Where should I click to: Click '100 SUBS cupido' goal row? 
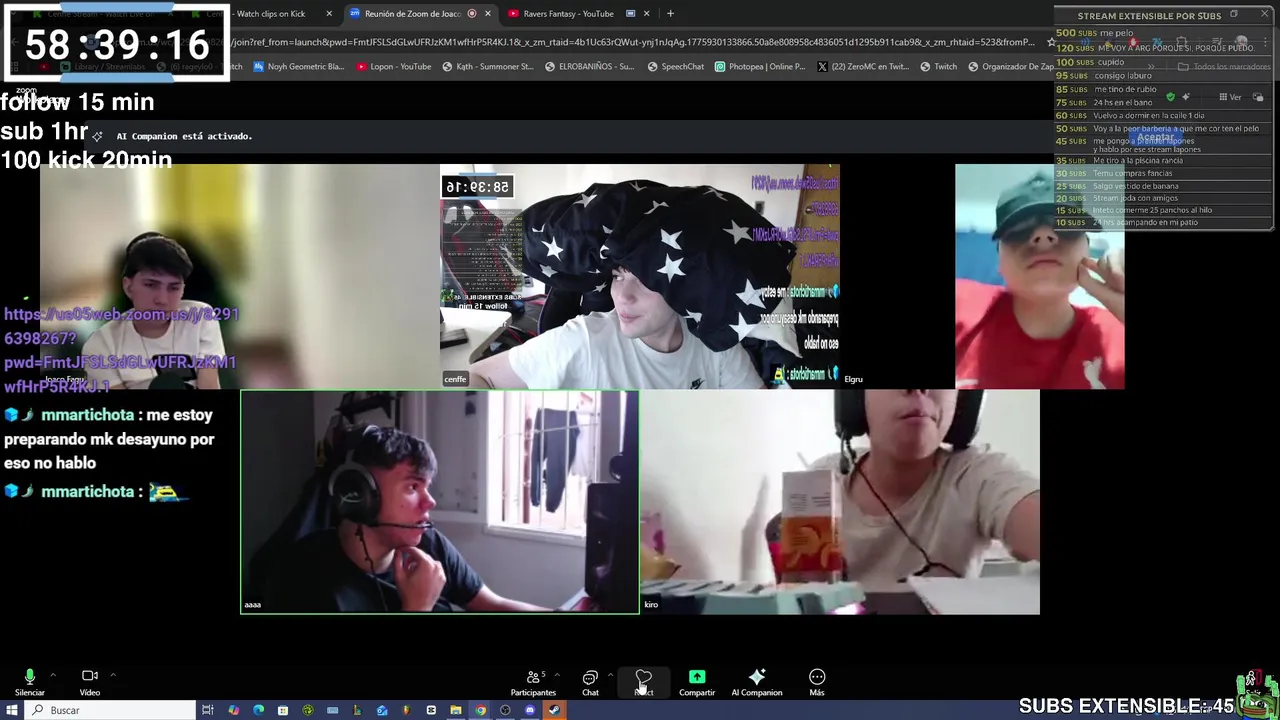[x=1090, y=62]
